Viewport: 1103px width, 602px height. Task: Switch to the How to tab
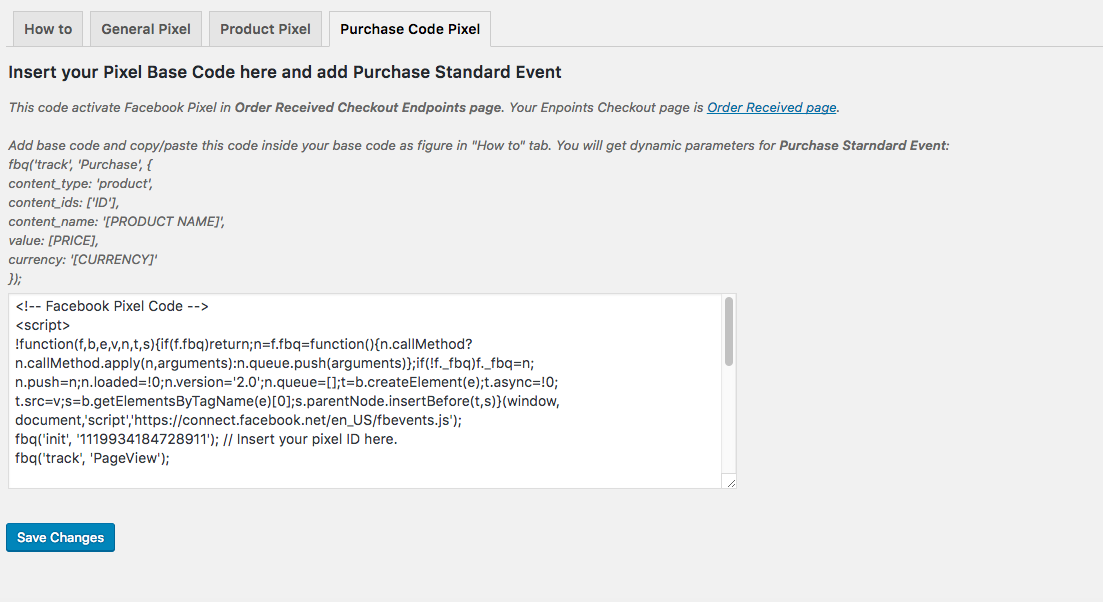click(x=48, y=29)
